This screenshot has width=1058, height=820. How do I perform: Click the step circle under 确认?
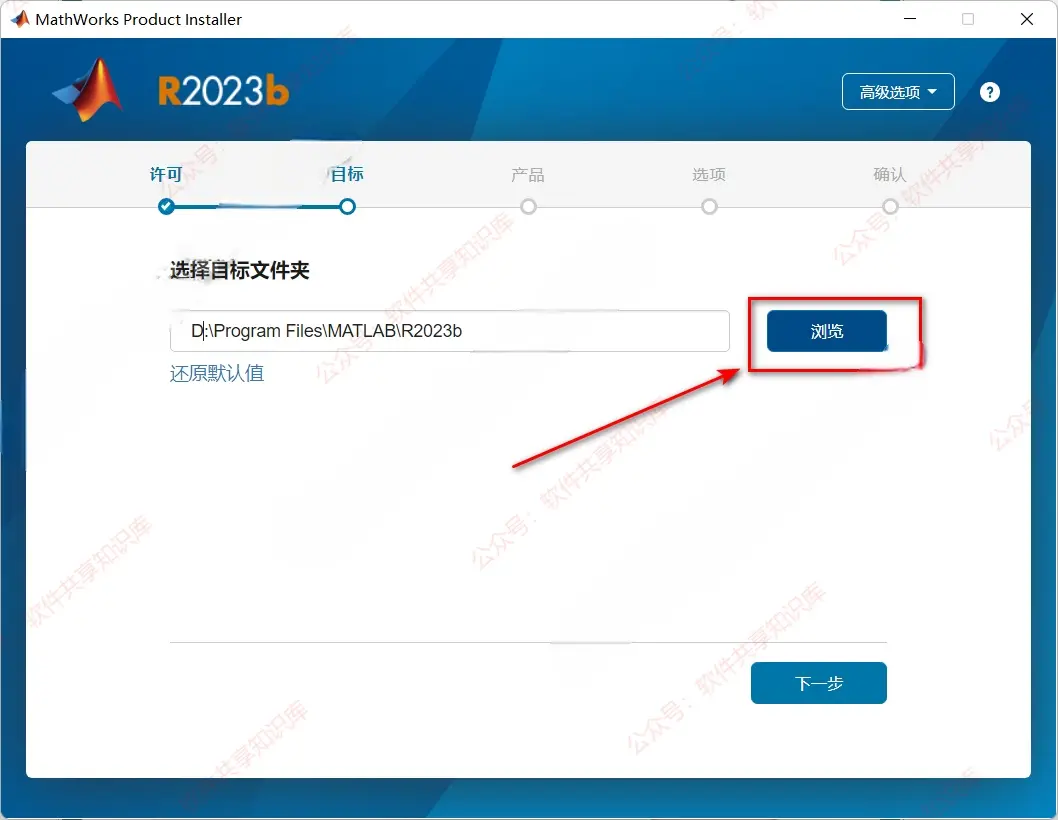(890, 207)
